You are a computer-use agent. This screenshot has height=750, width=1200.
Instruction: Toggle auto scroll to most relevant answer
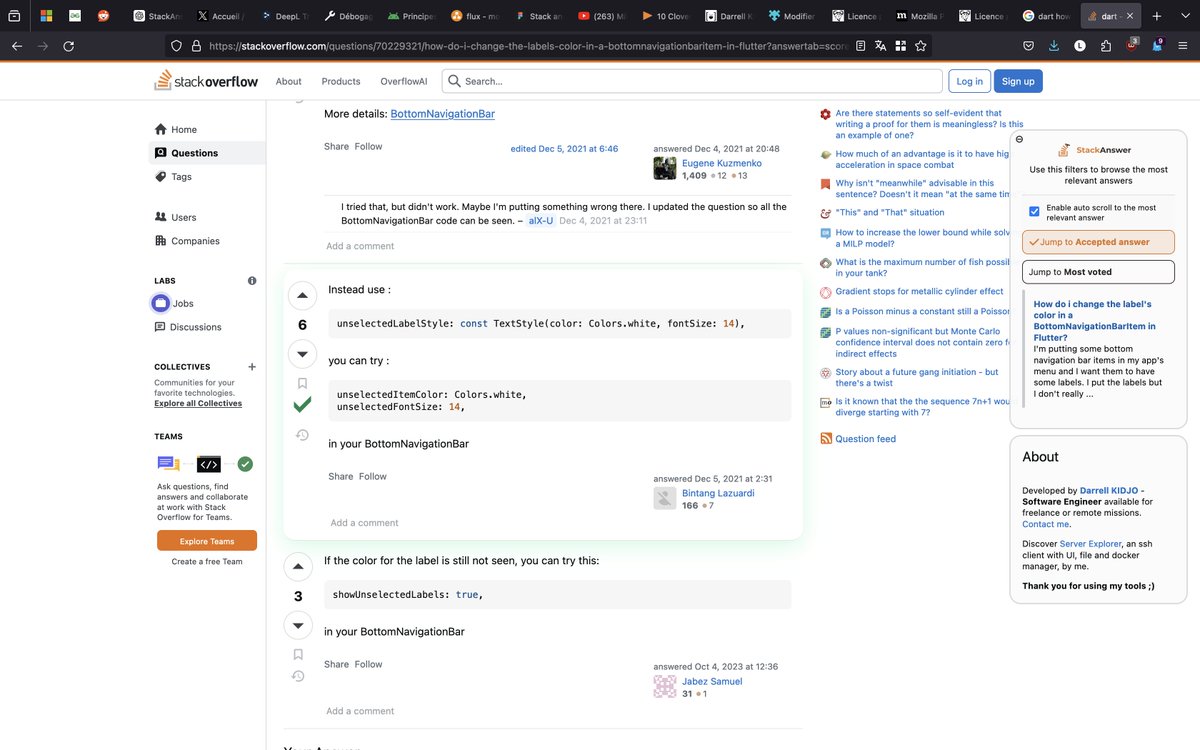click(1035, 212)
